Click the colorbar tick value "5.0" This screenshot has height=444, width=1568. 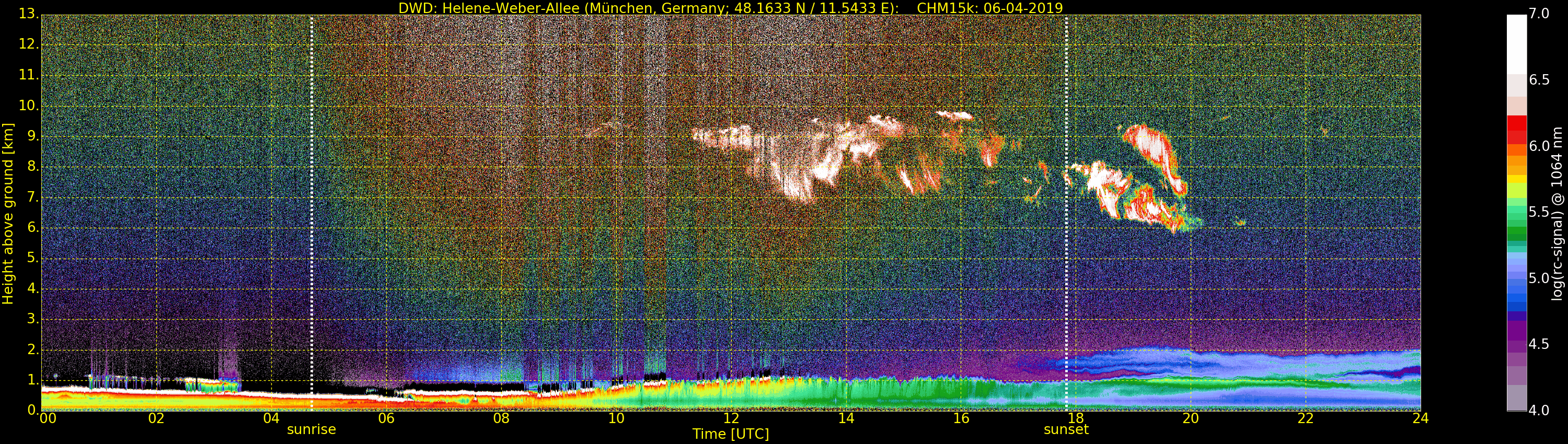tap(1539, 278)
